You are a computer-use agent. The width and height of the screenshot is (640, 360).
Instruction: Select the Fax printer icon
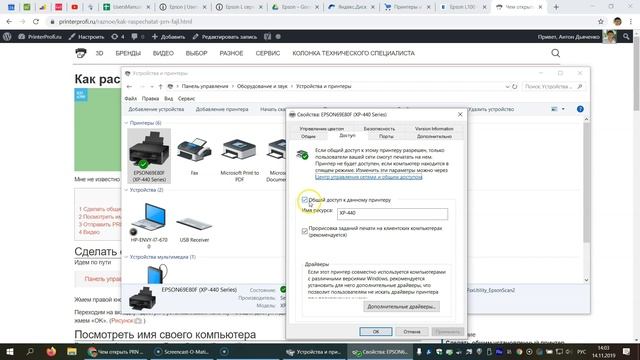pyautogui.click(x=194, y=150)
